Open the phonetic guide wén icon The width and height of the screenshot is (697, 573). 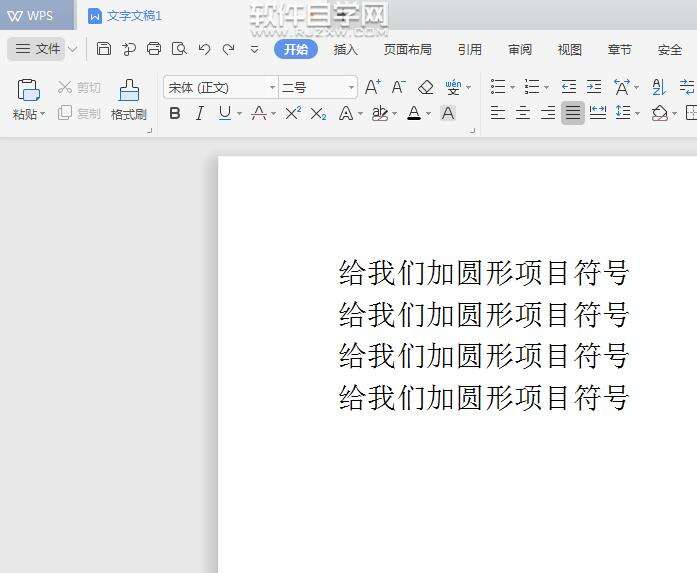click(453, 87)
